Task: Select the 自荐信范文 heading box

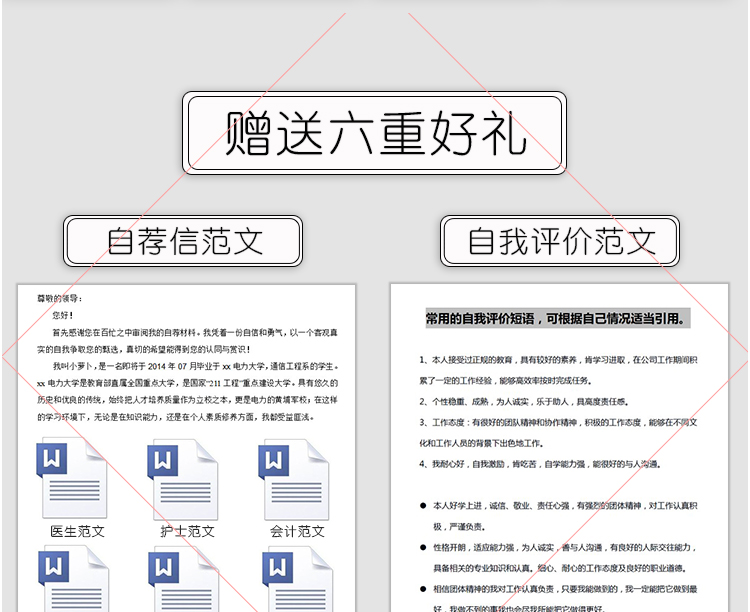Action: click(183, 241)
